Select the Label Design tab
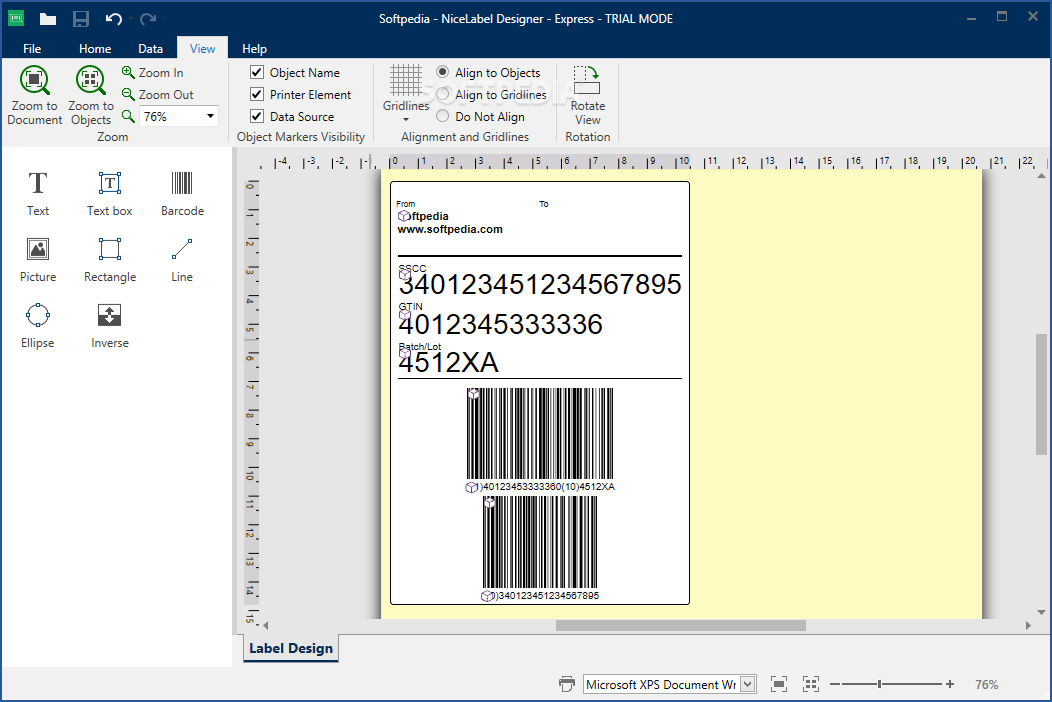1052x702 pixels. 291,648
